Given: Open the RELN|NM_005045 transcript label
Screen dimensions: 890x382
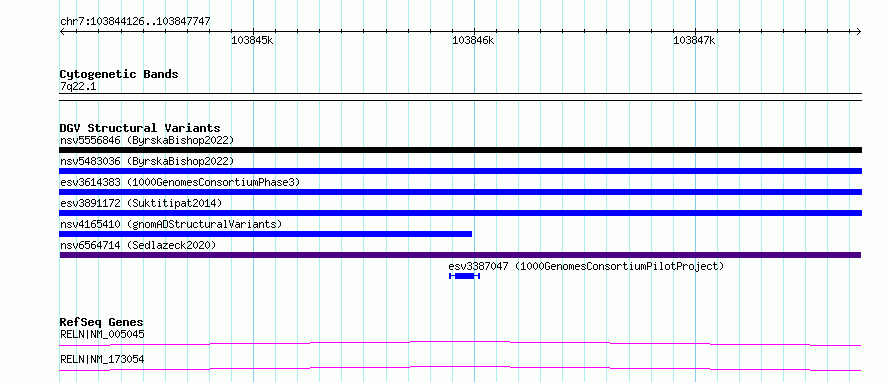Looking at the screenshot, I should click(102, 334).
